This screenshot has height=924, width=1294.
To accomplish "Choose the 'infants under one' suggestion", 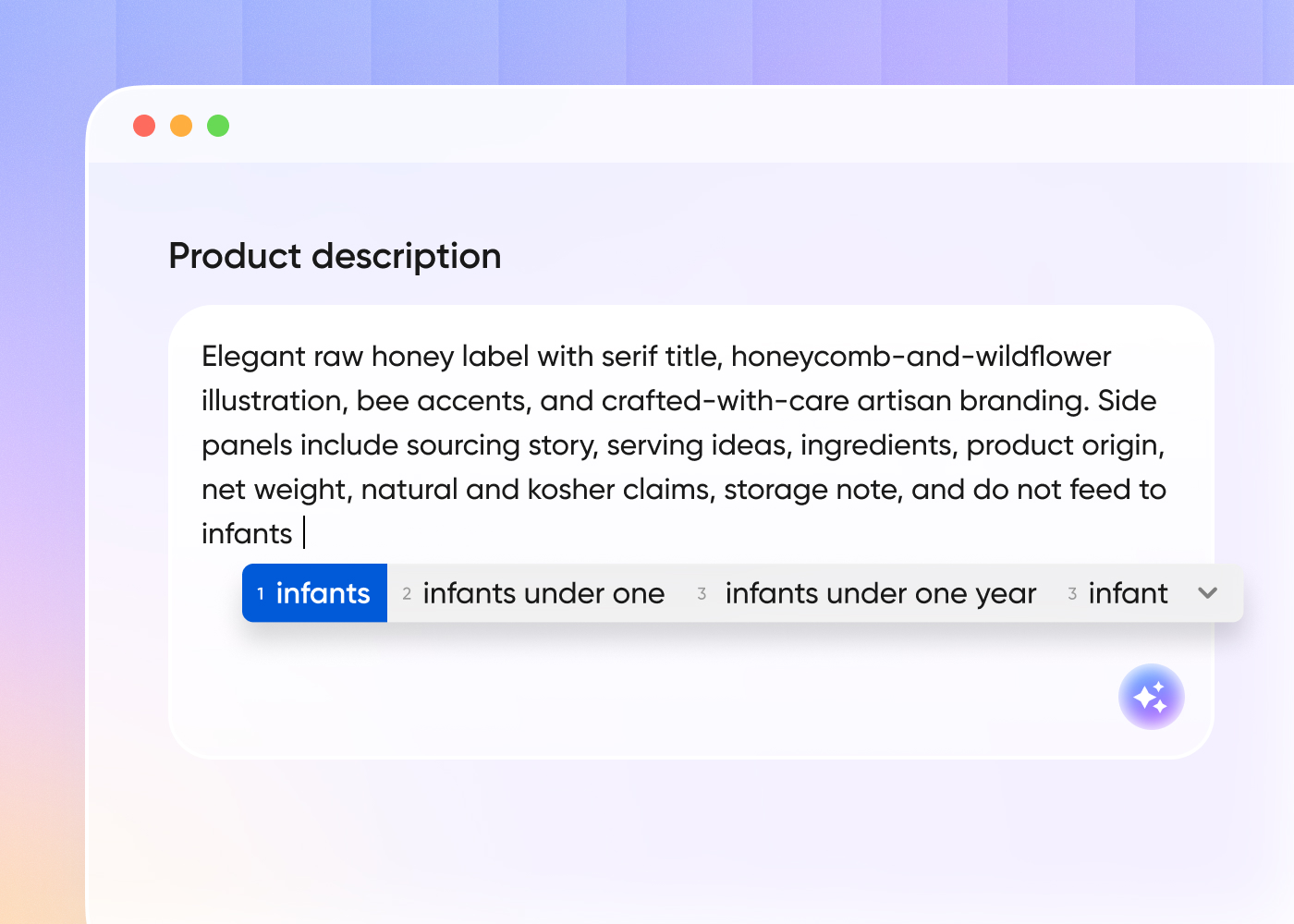I will (543, 593).
